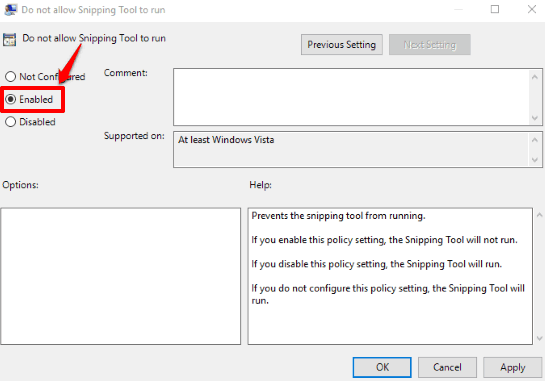The height and width of the screenshot is (381, 545).
Task: Click the 'Supported on:' label
Action: [x=134, y=136]
